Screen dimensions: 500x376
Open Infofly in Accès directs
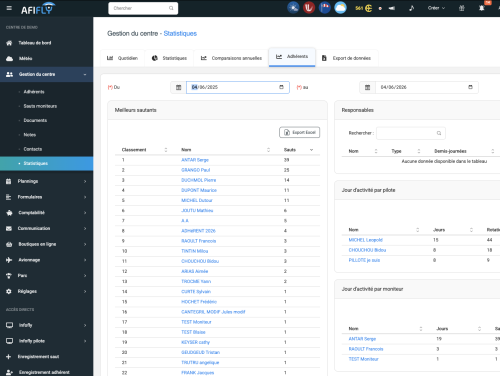click(47, 325)
